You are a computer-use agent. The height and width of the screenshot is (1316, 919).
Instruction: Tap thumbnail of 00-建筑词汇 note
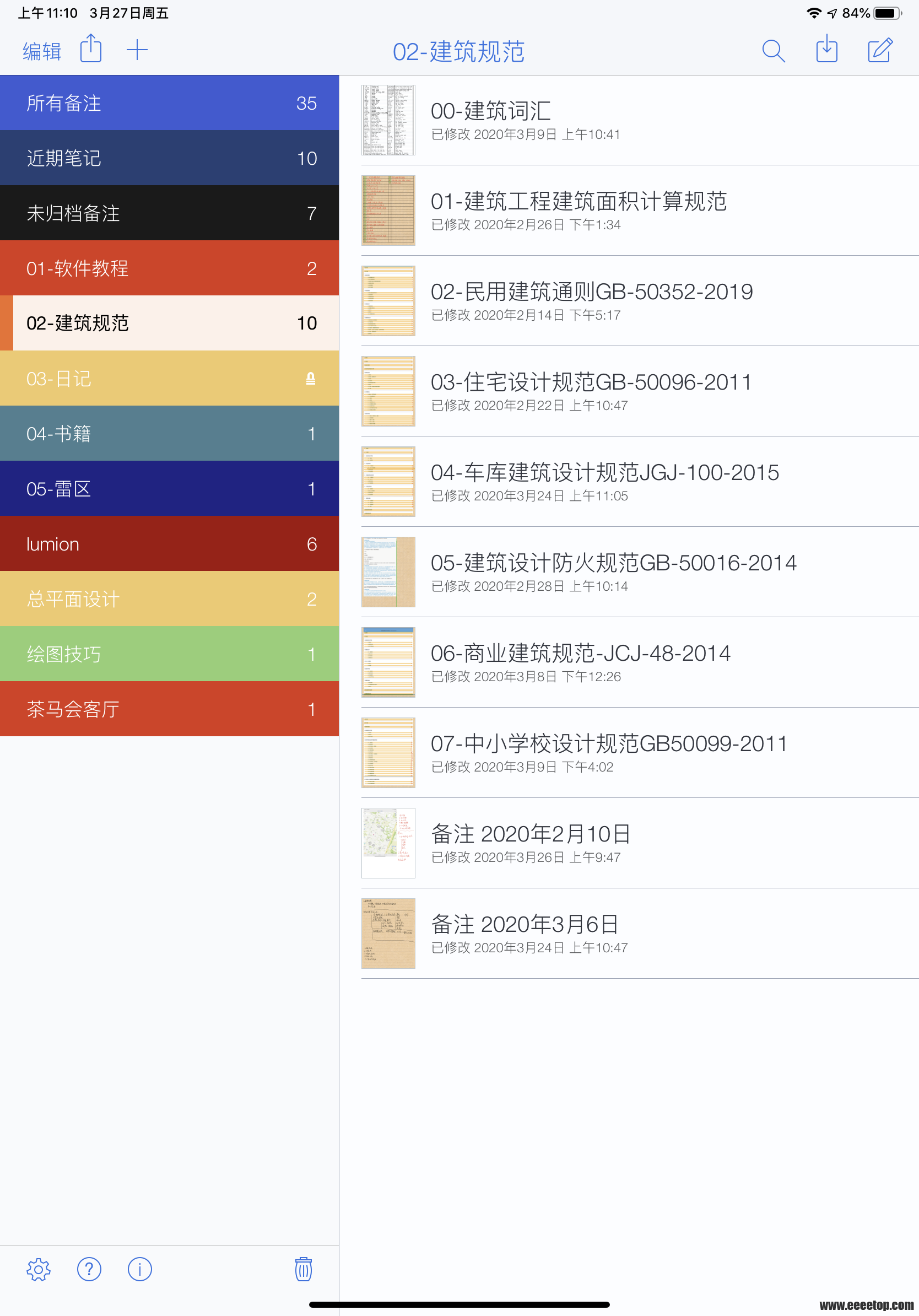click(388, 120)
